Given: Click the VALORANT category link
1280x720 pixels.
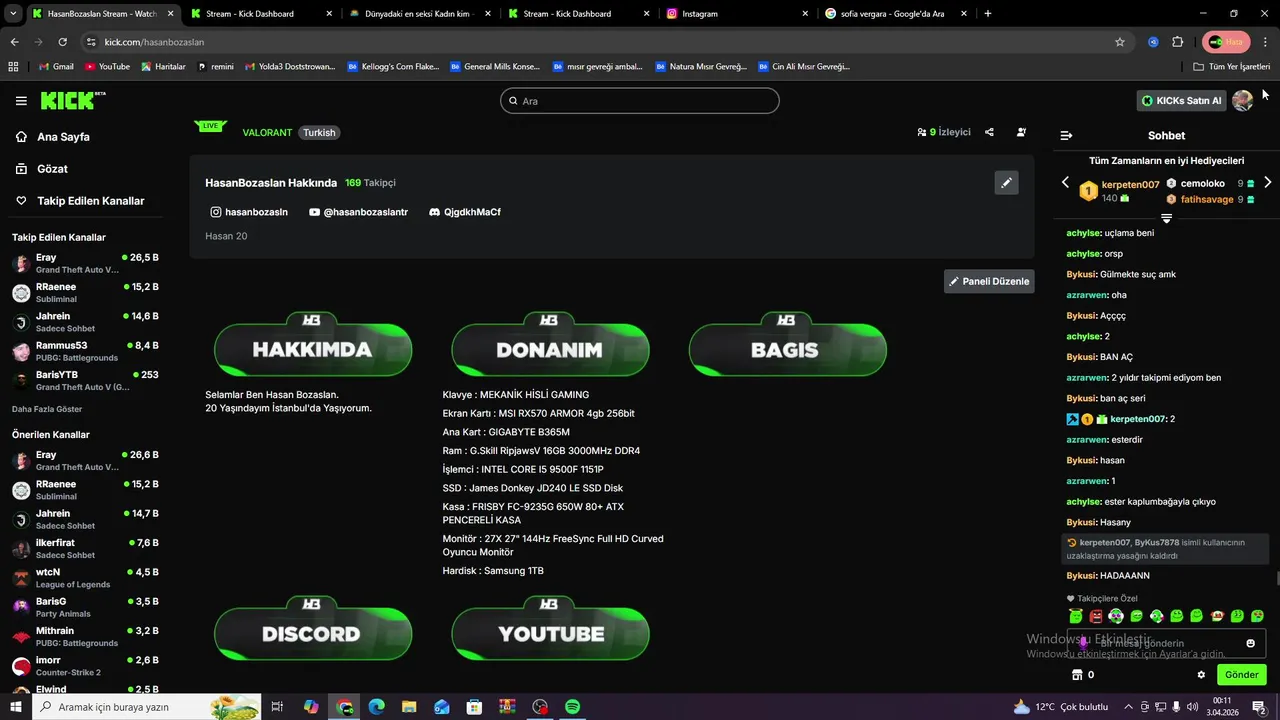Looking at the screenshot, I should coord(267,132).
